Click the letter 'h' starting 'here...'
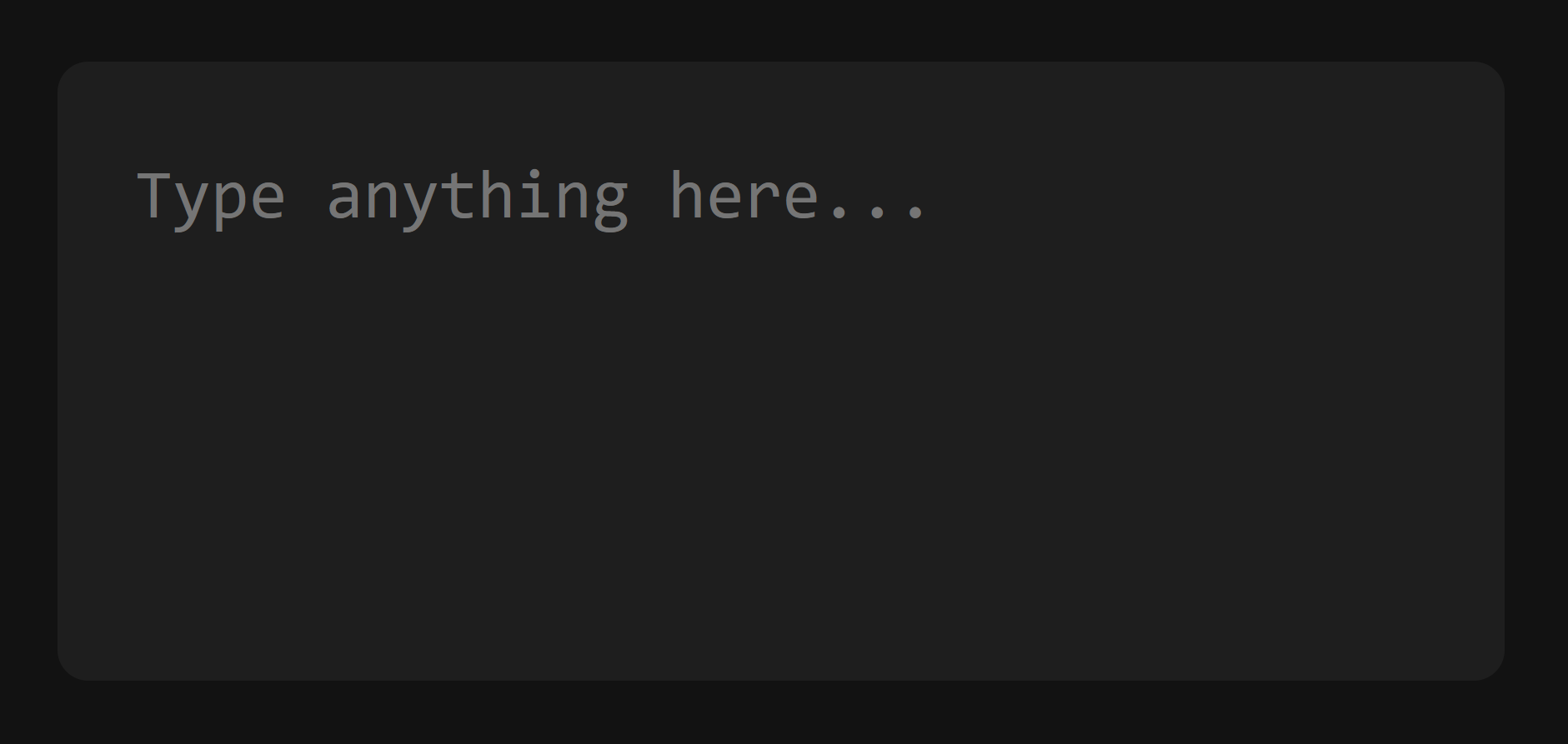 [x=687, y=194]
